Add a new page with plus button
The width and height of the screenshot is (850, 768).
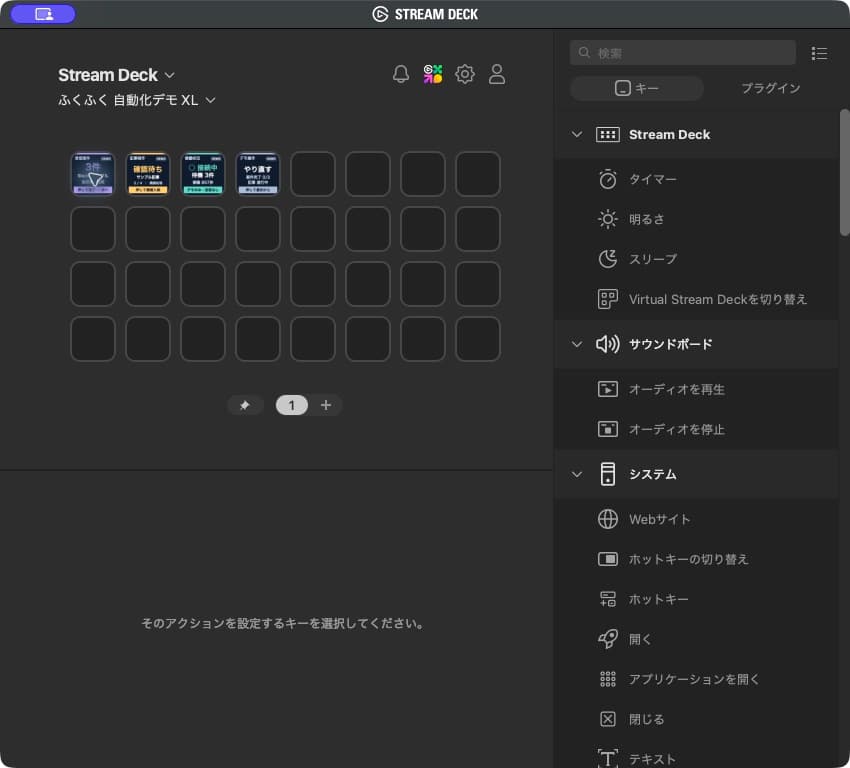(x=326, y=405)
